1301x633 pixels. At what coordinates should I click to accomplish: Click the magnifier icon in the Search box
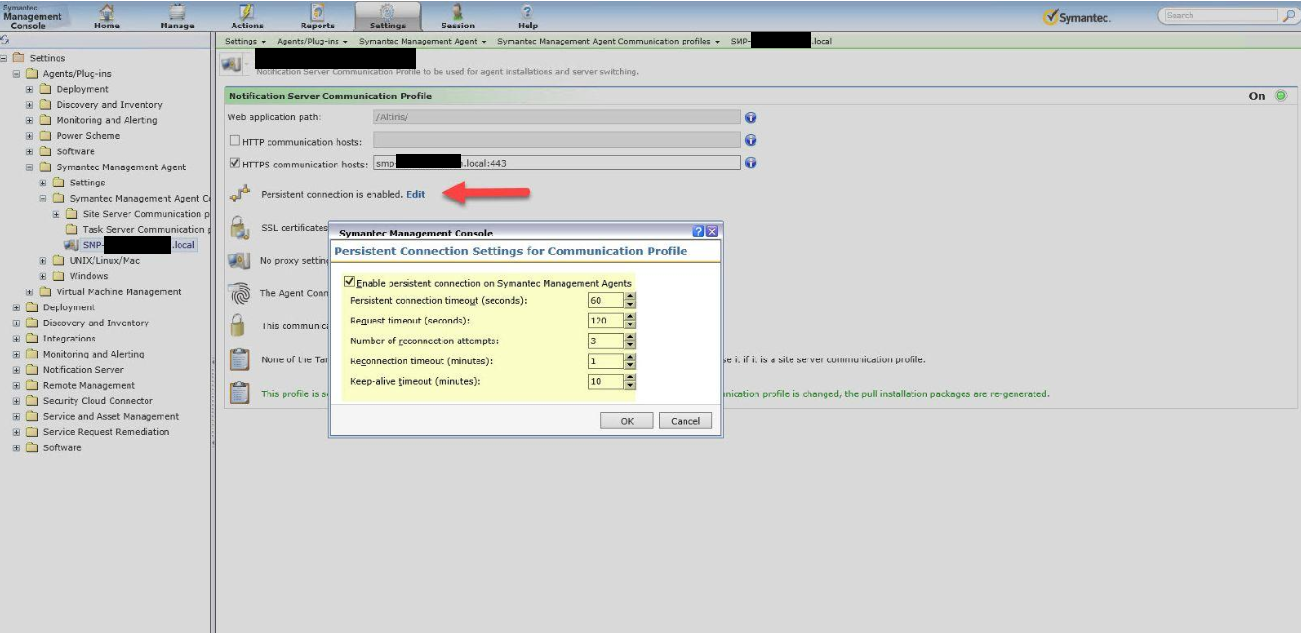coord(1289,16)
